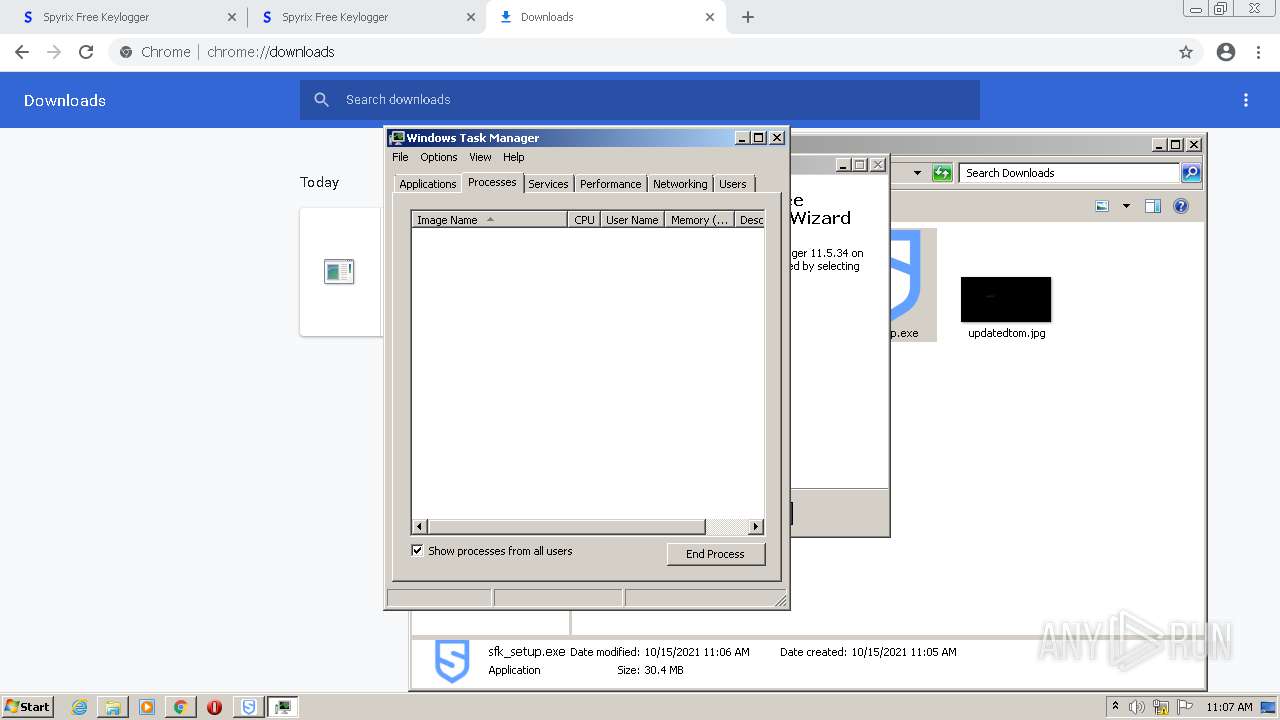Click the downloaded file icon in Chrome list

(x=339, y=271)
